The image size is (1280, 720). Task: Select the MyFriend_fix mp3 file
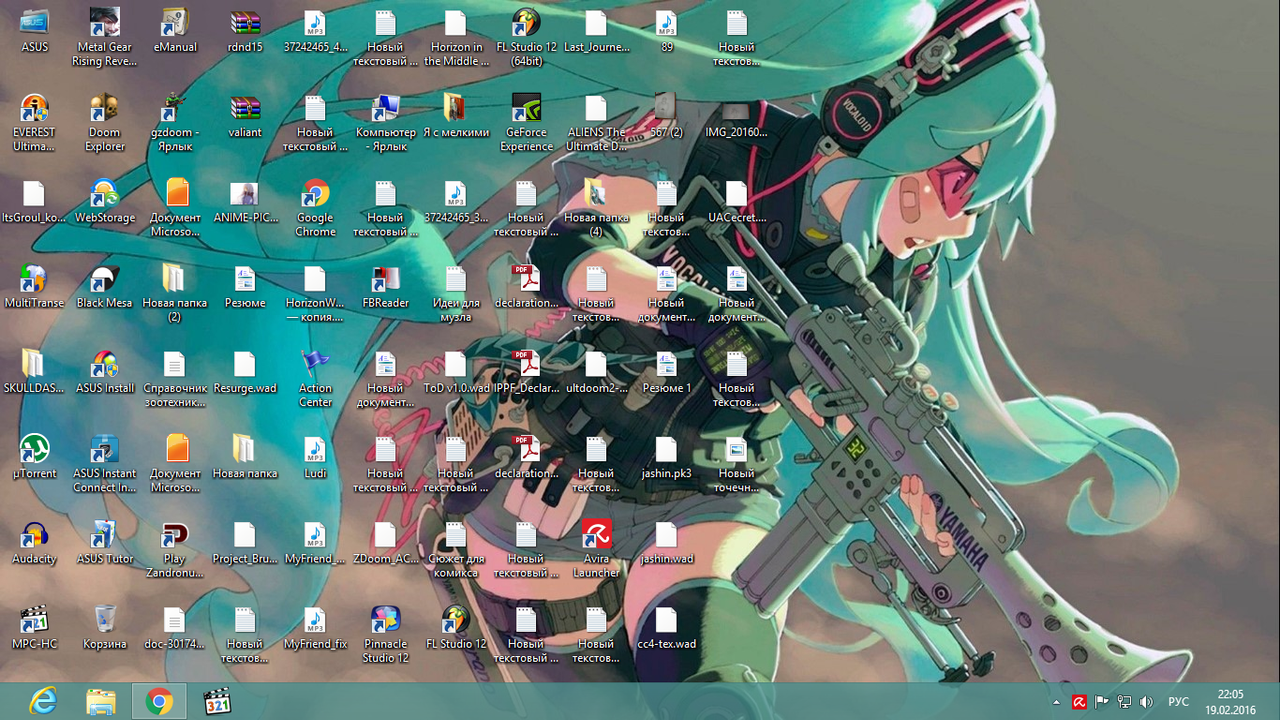coord(315,628)
